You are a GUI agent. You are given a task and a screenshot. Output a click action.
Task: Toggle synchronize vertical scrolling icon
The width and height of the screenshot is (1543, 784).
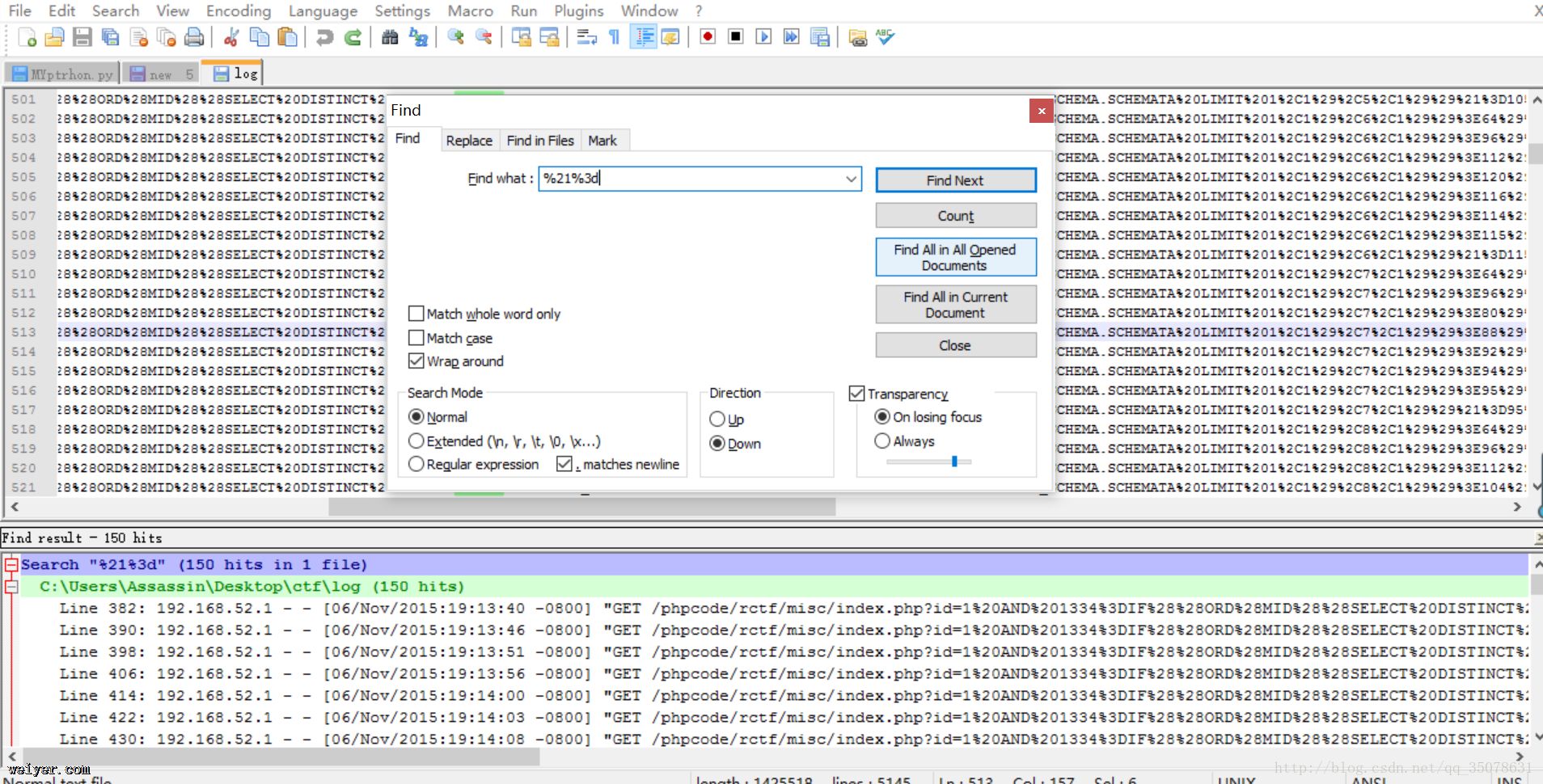pyautogui.click(x=521, y=37)
